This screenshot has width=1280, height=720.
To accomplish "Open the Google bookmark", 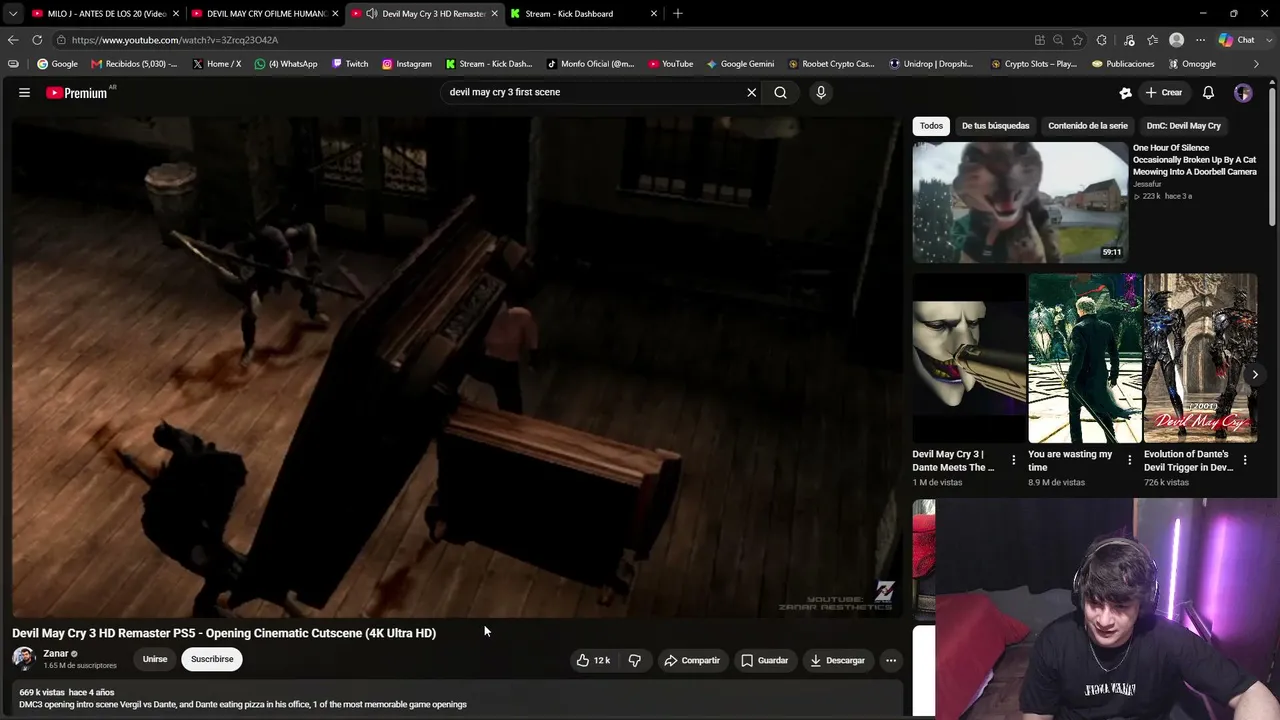I will (57, 64).
